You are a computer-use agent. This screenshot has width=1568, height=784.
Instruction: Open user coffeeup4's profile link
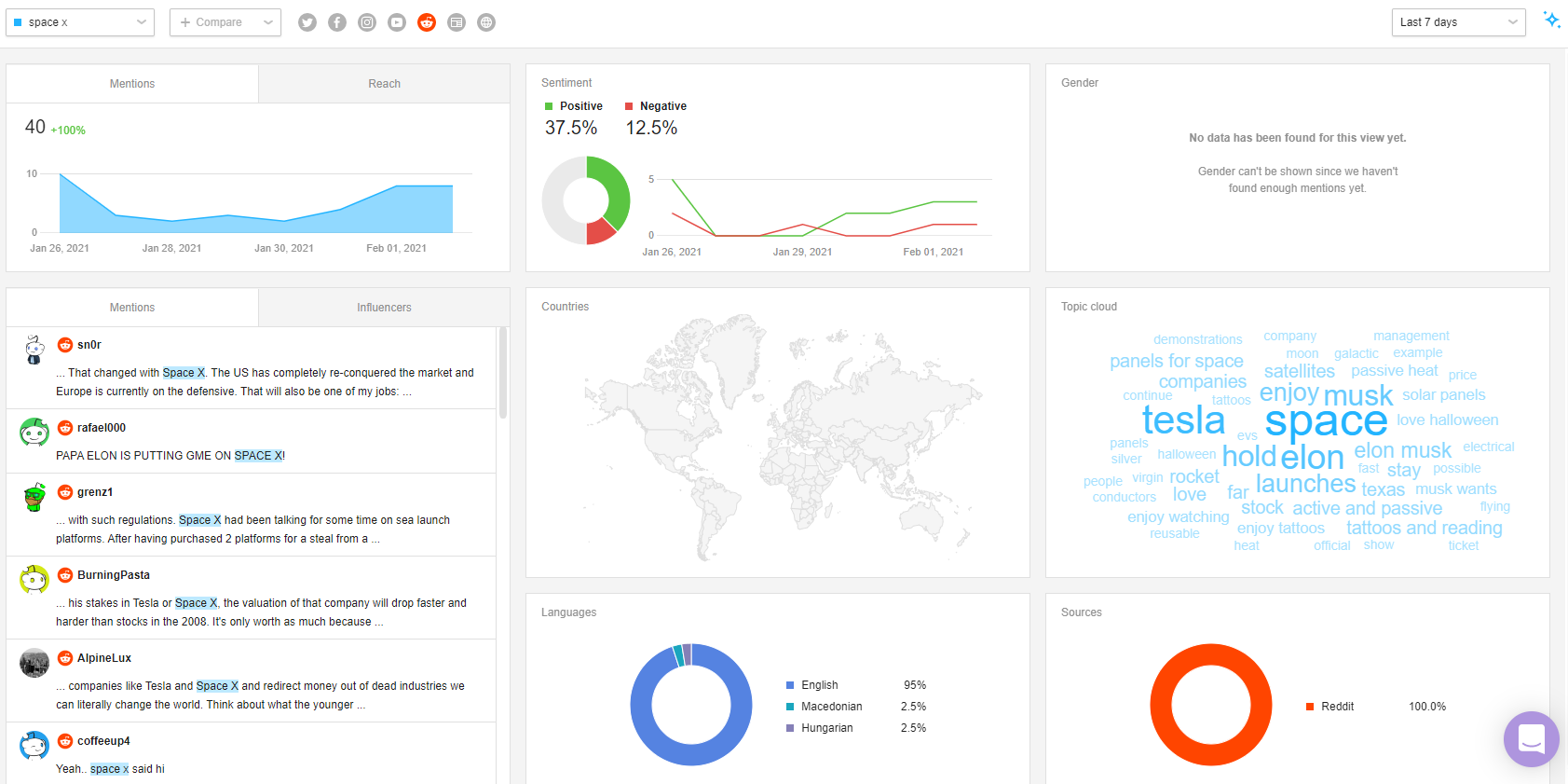click(x=103, y=741)
